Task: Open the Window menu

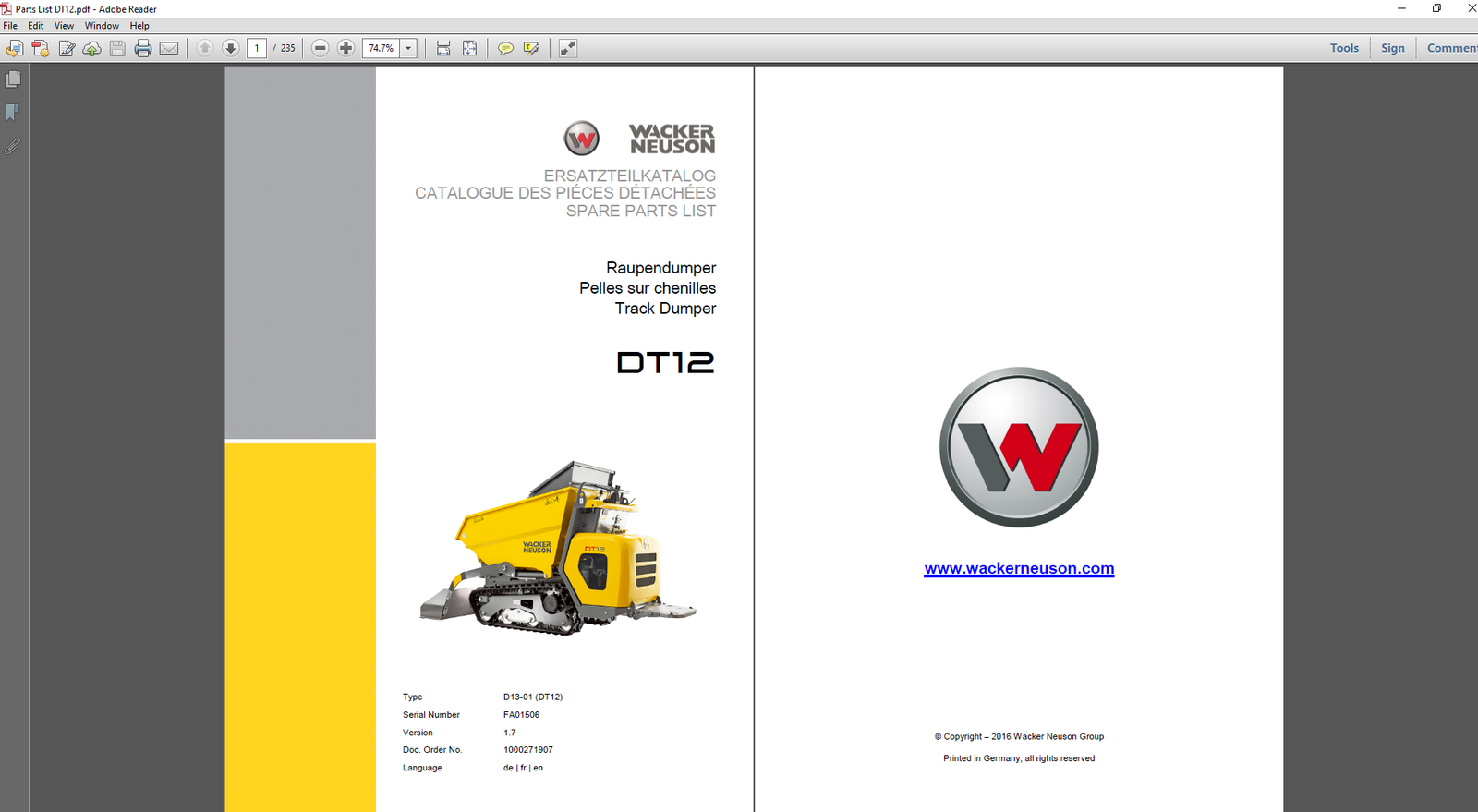Action: point(102,26)
